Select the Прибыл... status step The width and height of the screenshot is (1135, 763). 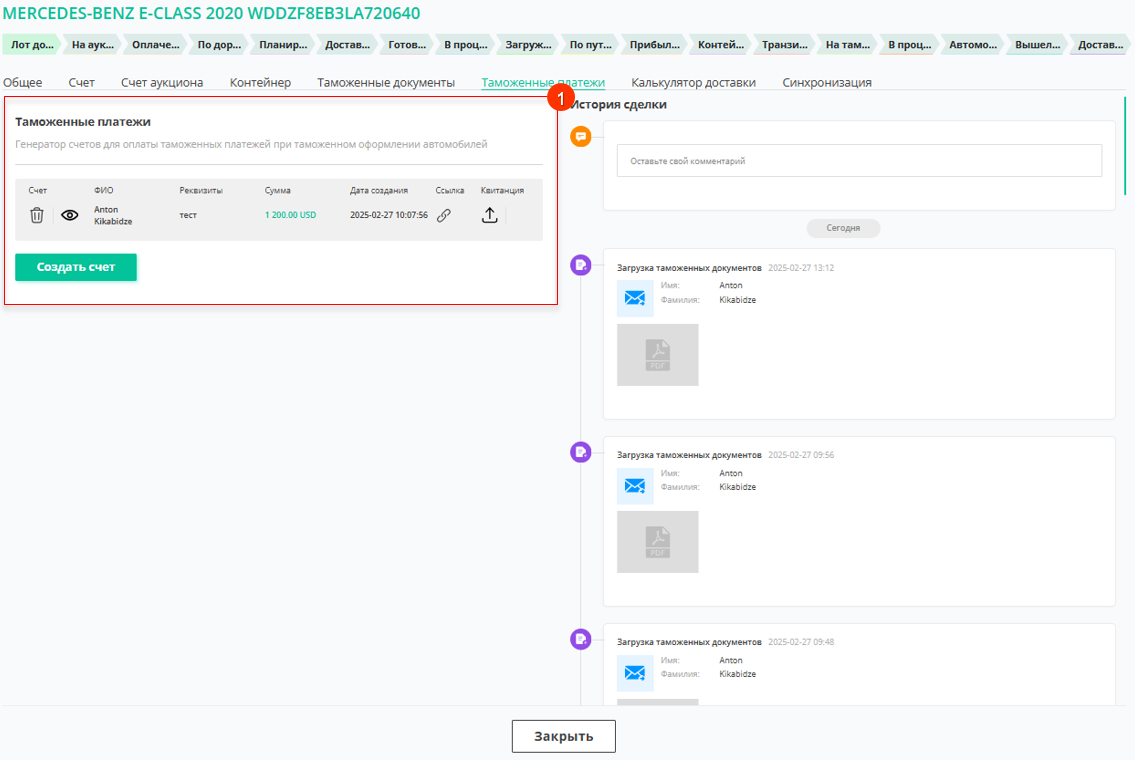654,45
